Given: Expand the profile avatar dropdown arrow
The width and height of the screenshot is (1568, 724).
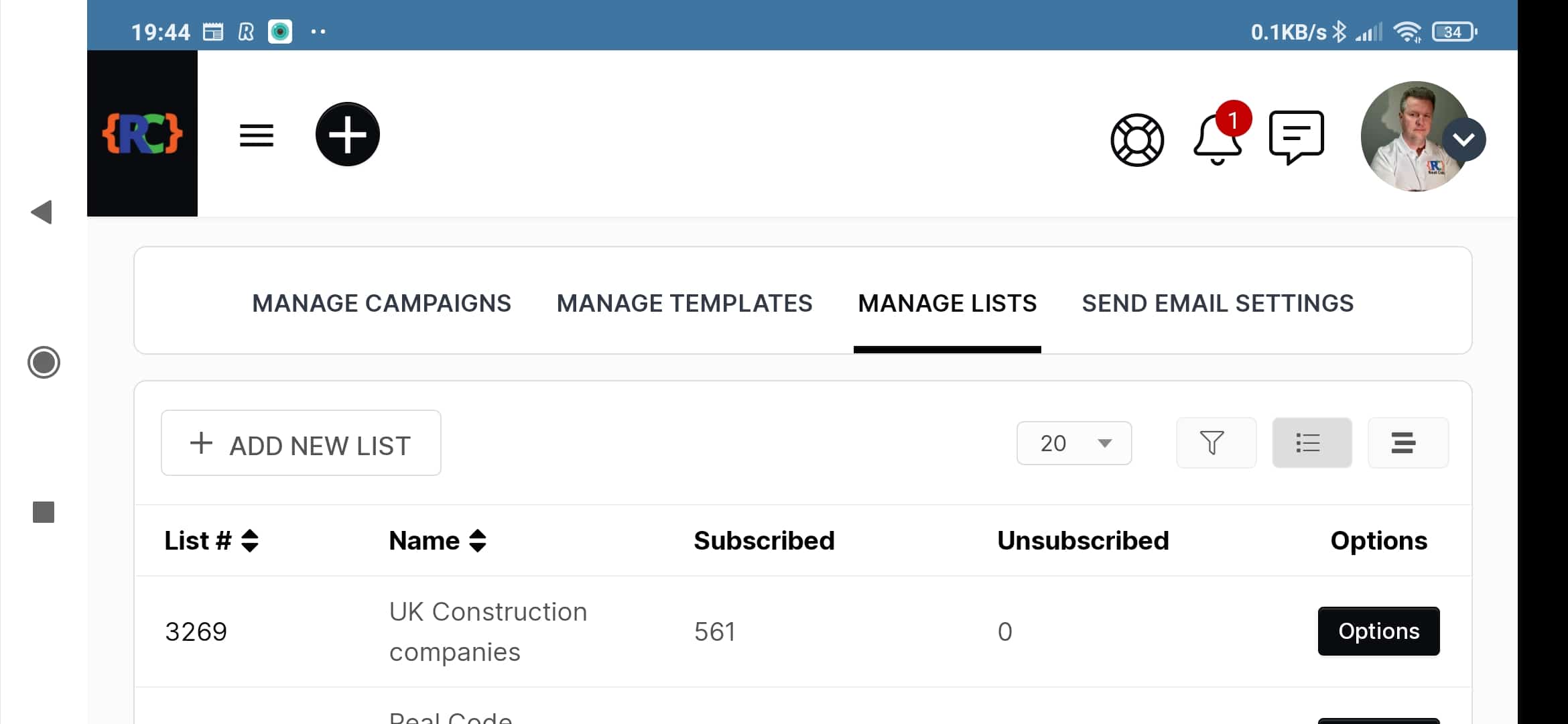Looking at the screenshot, I should pos(1464,139).
